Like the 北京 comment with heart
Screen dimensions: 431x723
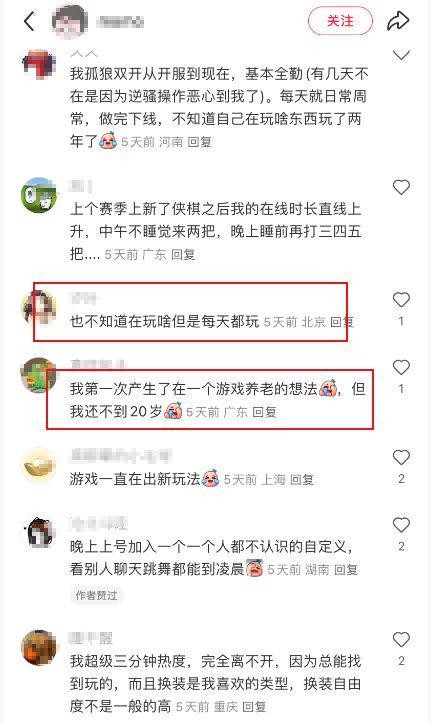click(x=401, y=300)
